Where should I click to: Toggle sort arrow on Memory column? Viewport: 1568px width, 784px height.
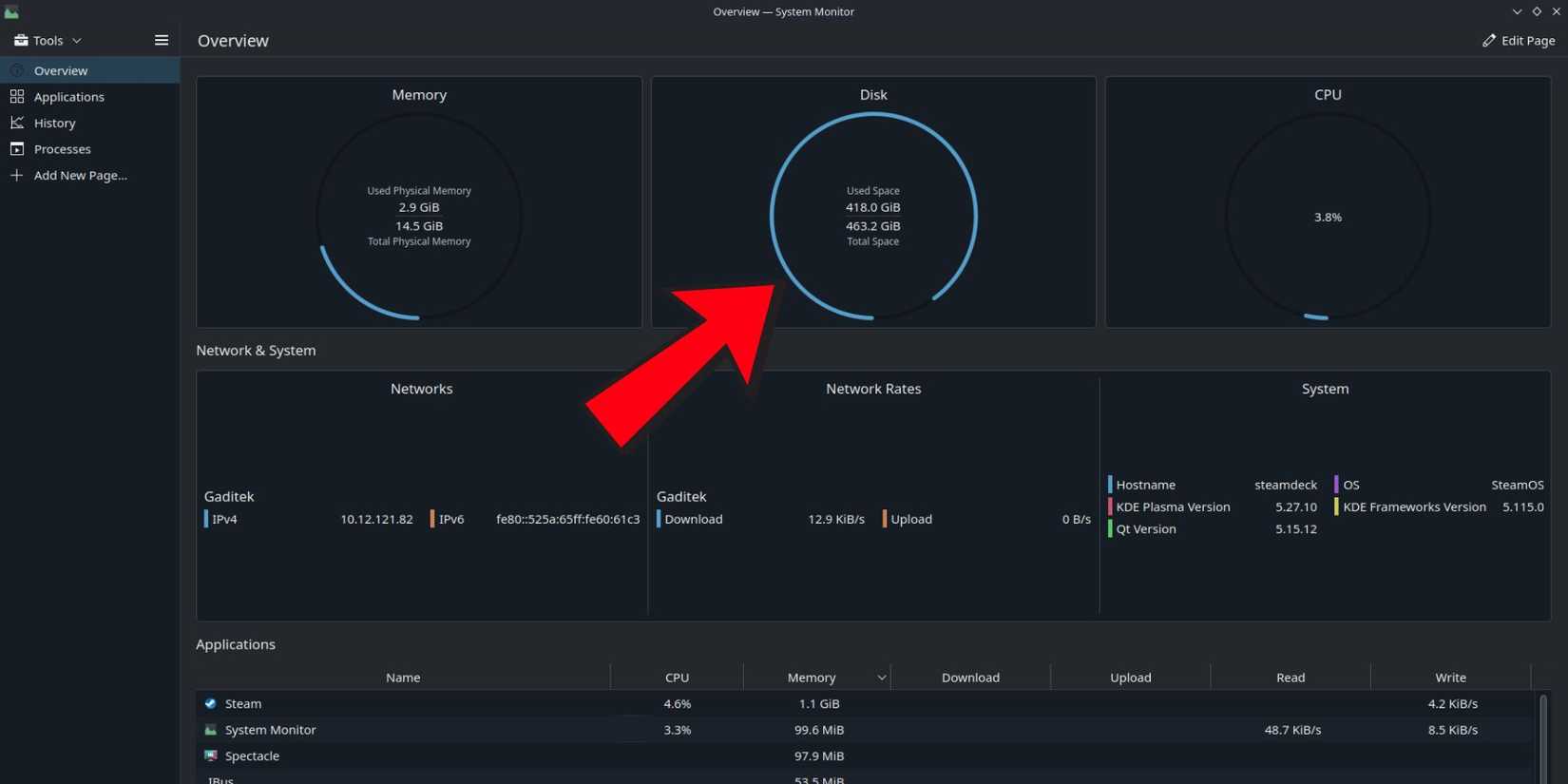881,678
